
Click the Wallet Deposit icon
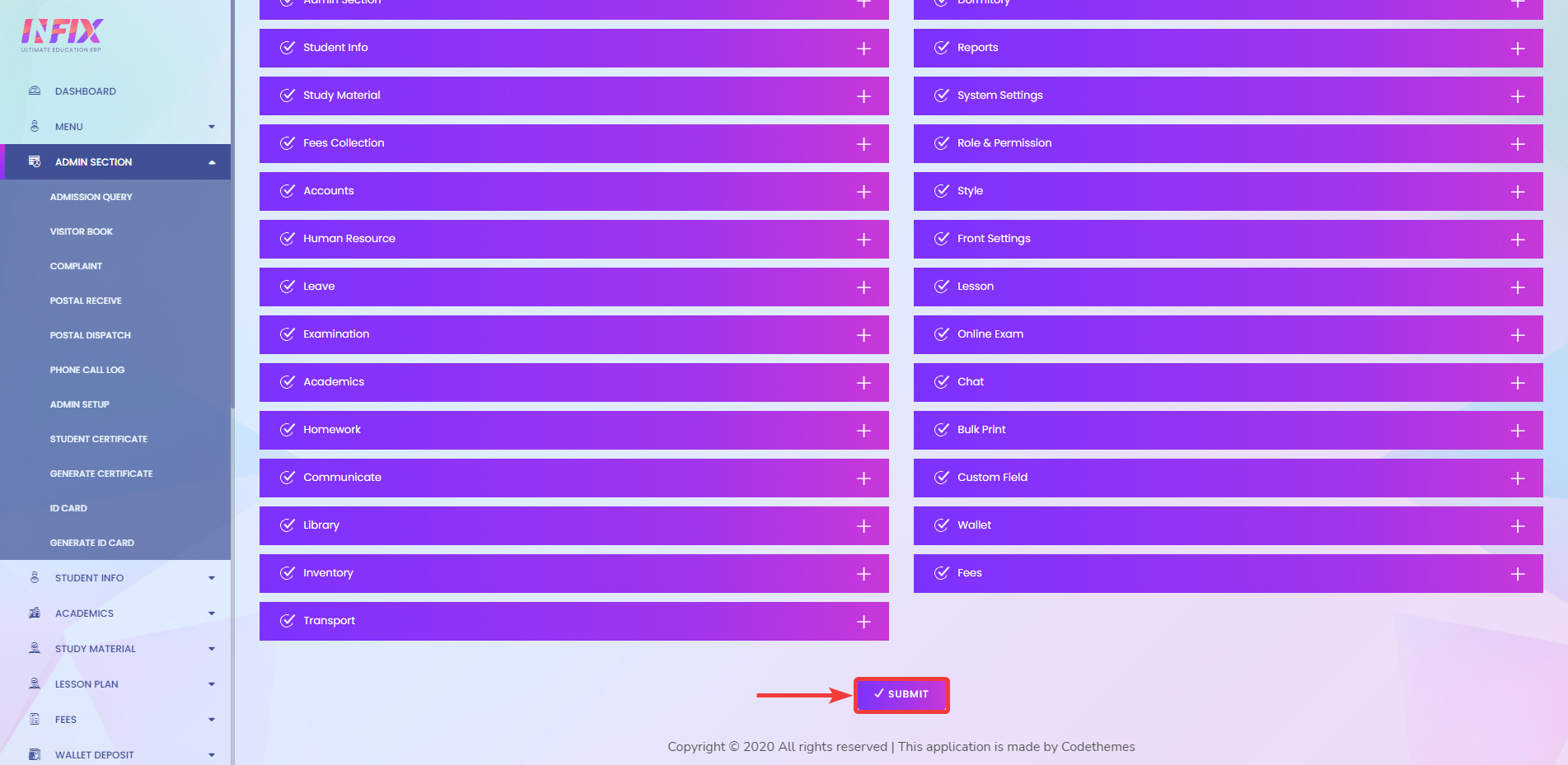pos(35,753)
